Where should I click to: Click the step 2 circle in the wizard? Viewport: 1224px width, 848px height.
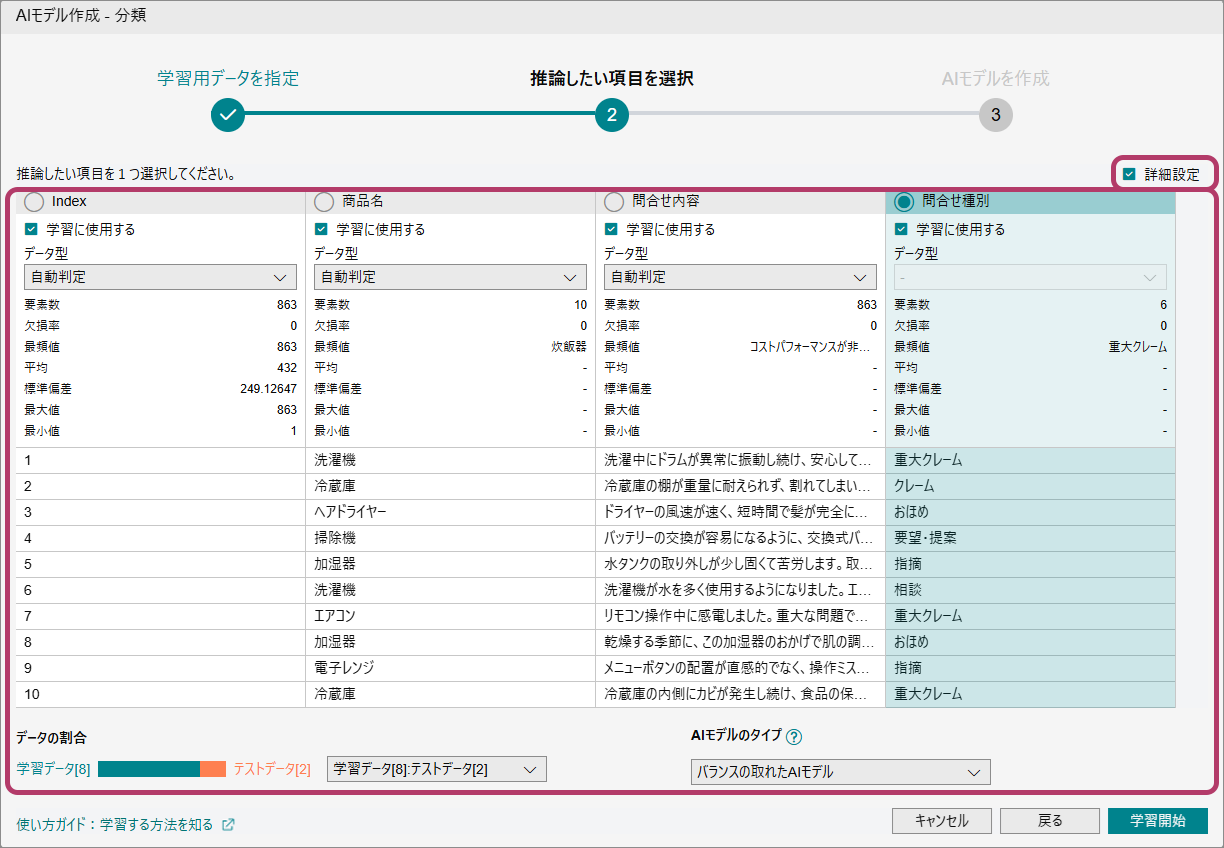click(612, 114)
